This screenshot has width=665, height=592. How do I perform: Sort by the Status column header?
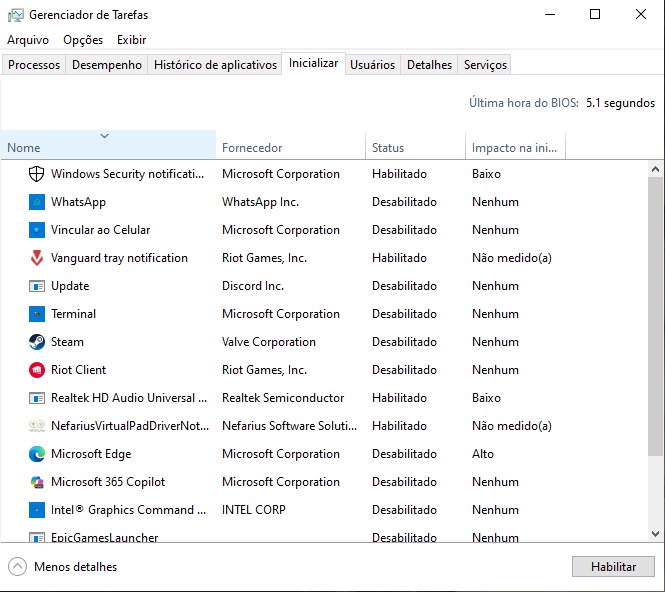(x=415, y=145)
